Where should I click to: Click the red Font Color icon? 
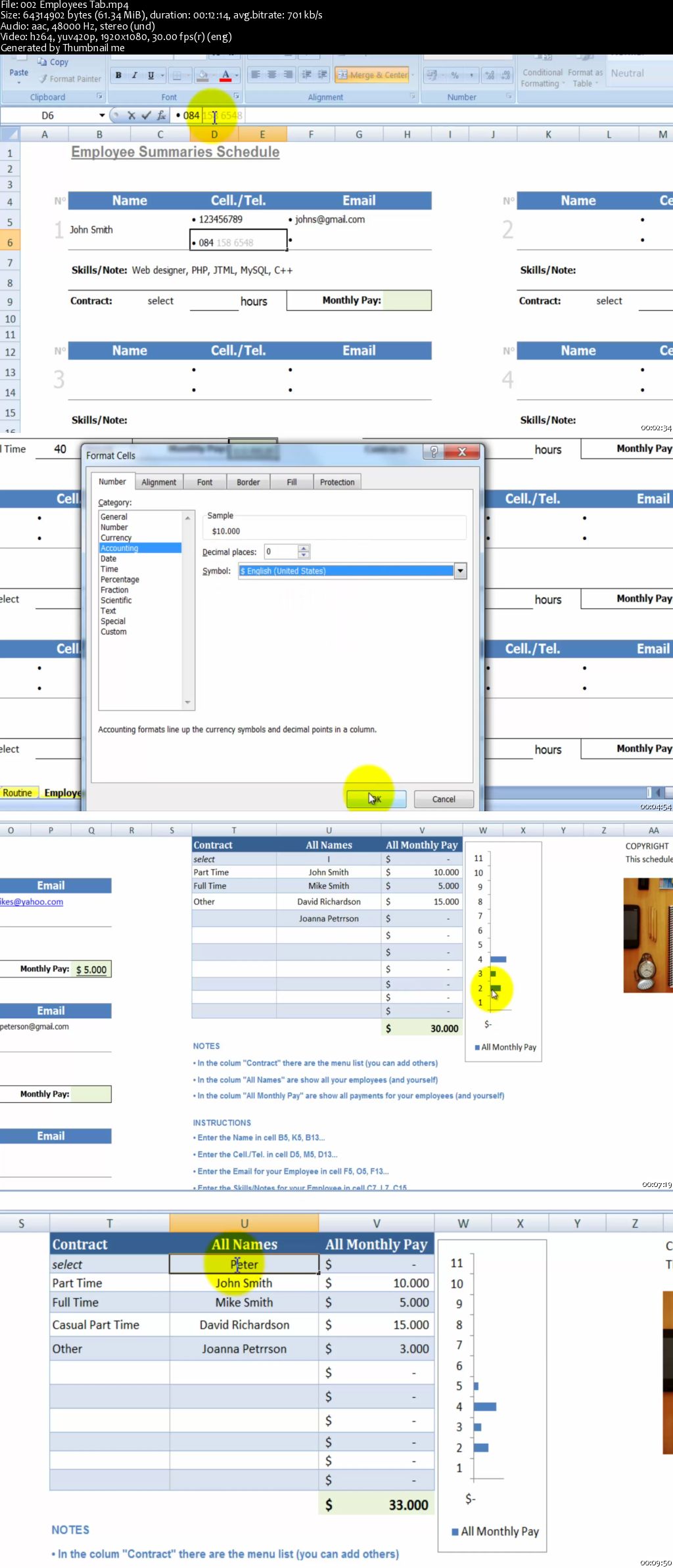tap(226, 75)
